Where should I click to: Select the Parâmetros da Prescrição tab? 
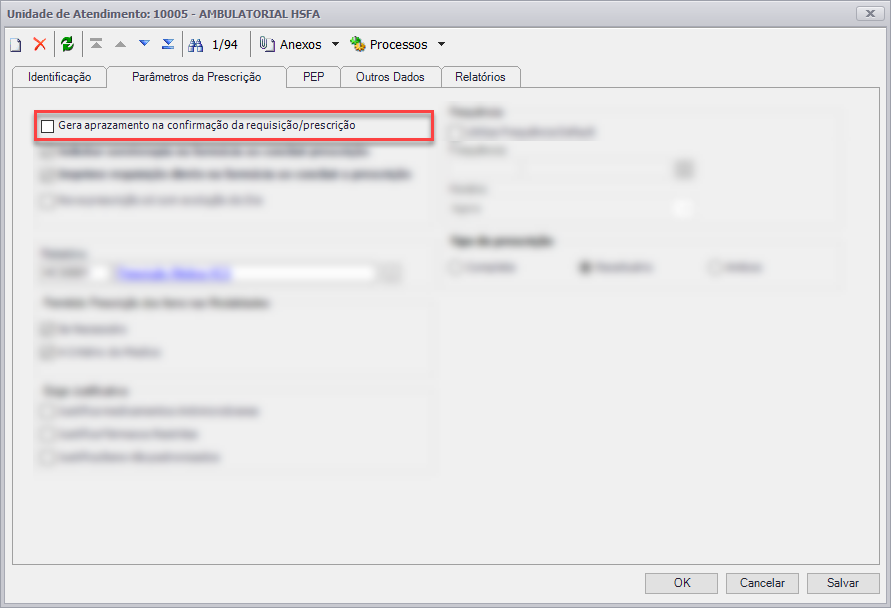pyautogui.click(x=197, y=77)
